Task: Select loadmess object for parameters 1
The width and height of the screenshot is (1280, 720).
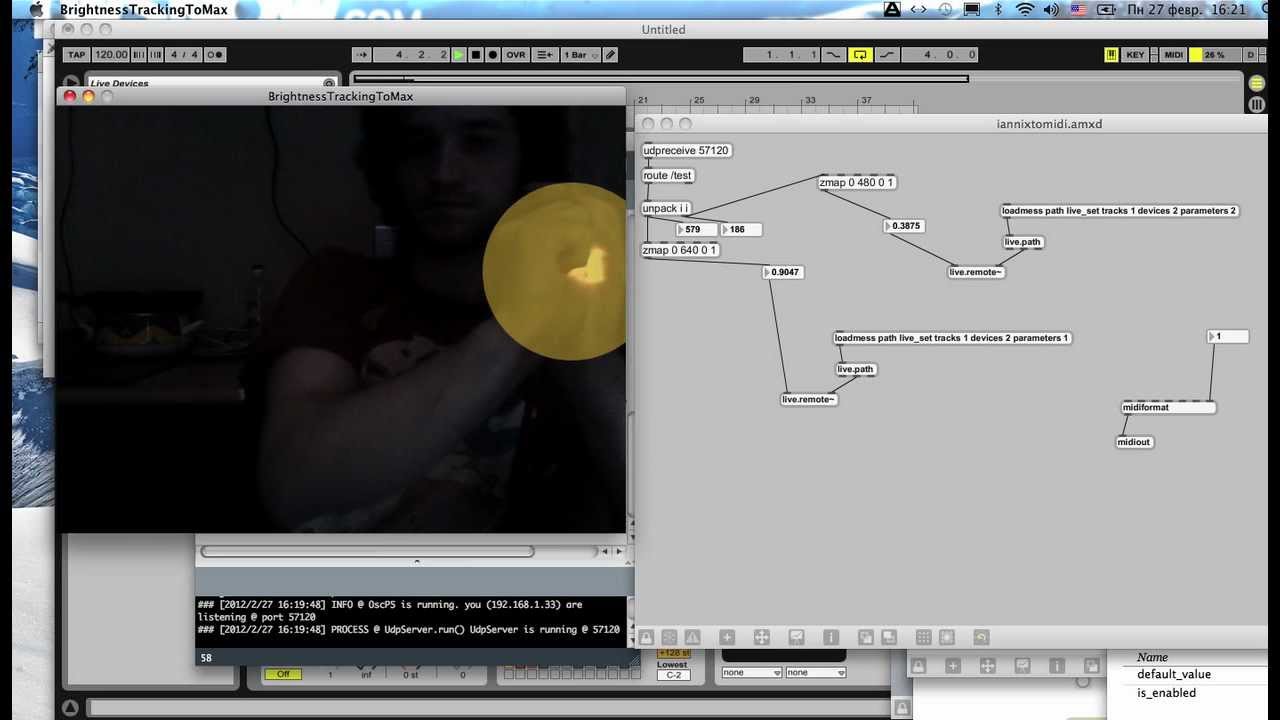Action: (952, 338)
